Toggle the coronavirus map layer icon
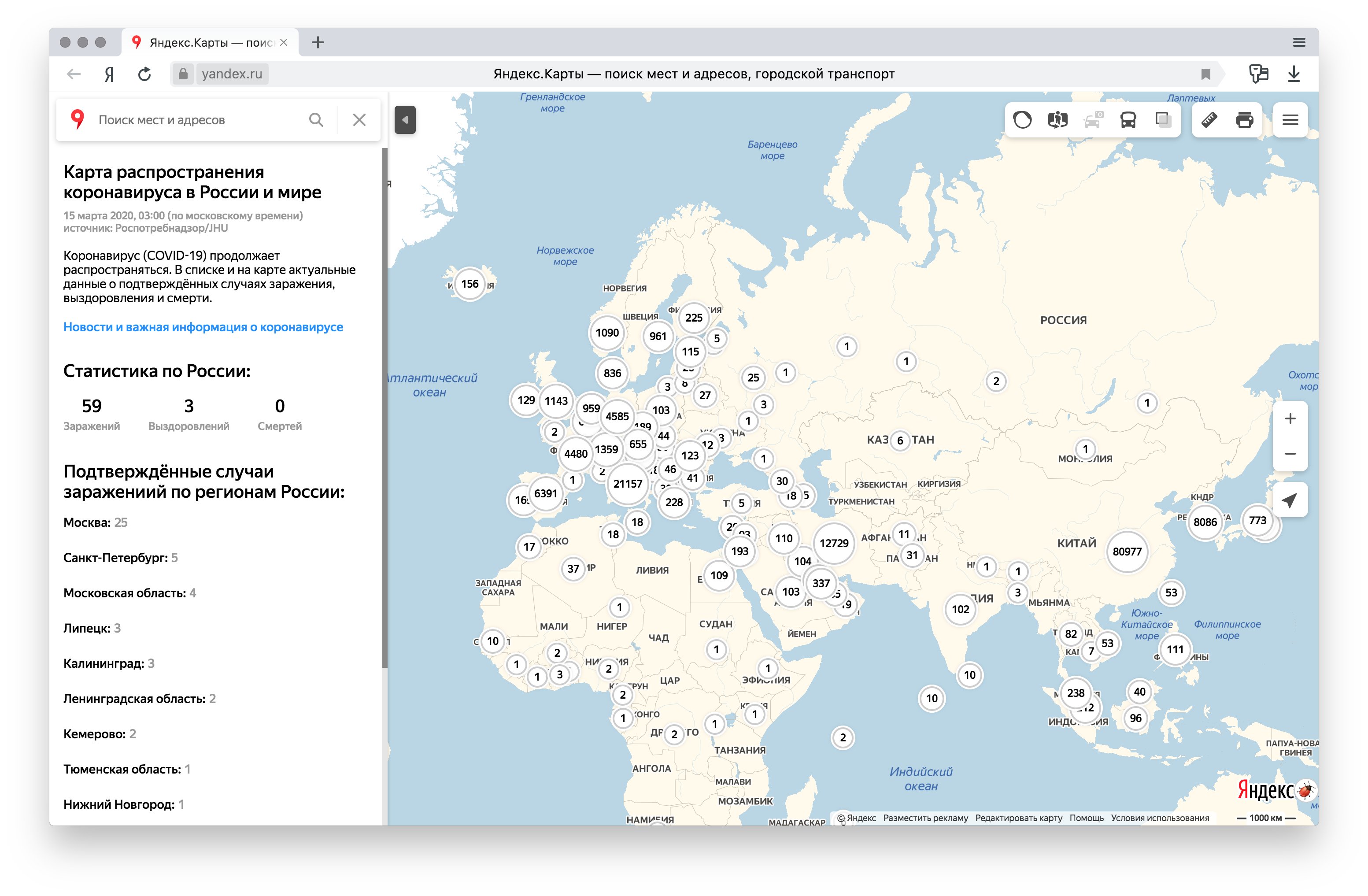Viewport: 1368px width, 896px height. pos(1022,119)
